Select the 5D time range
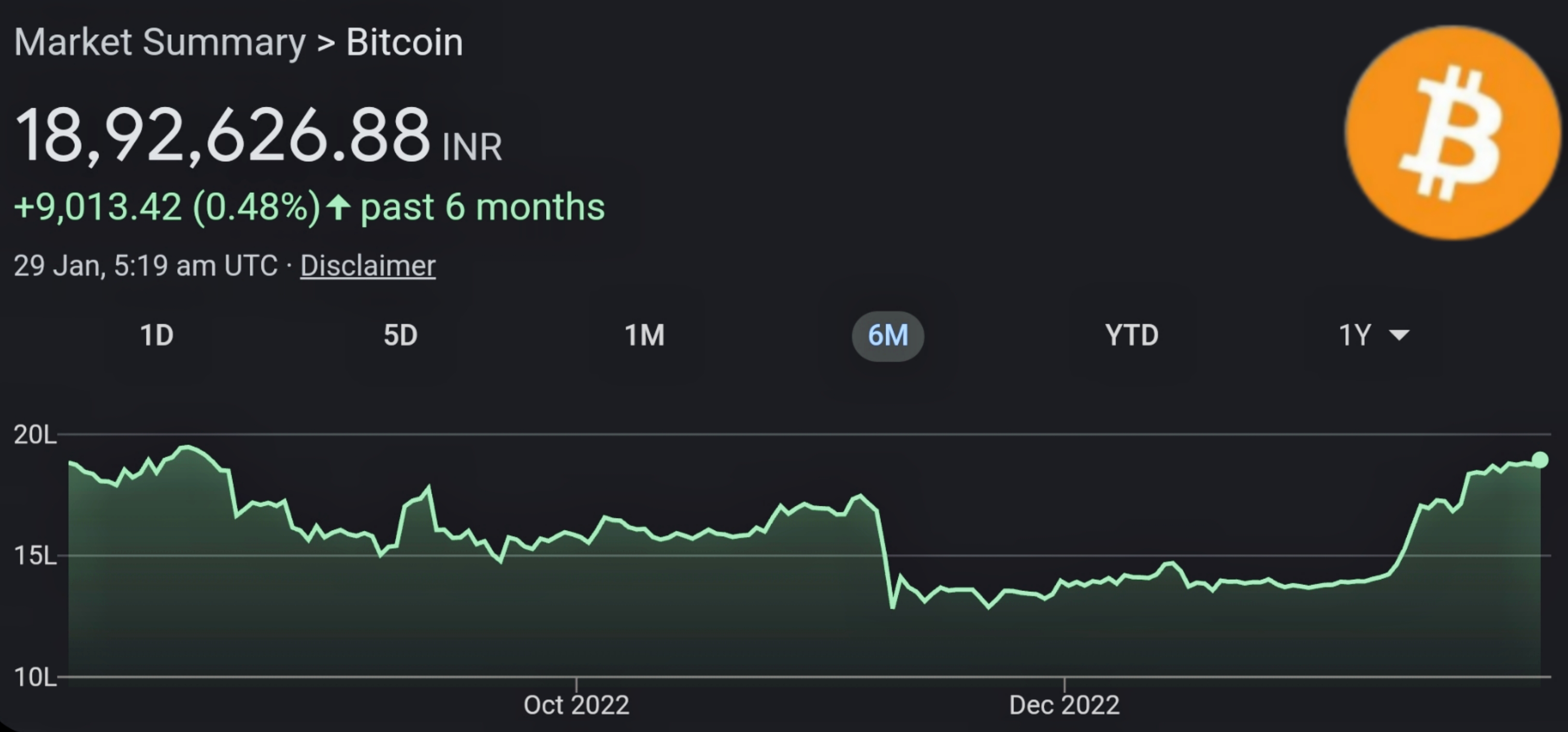 (401, 335)
